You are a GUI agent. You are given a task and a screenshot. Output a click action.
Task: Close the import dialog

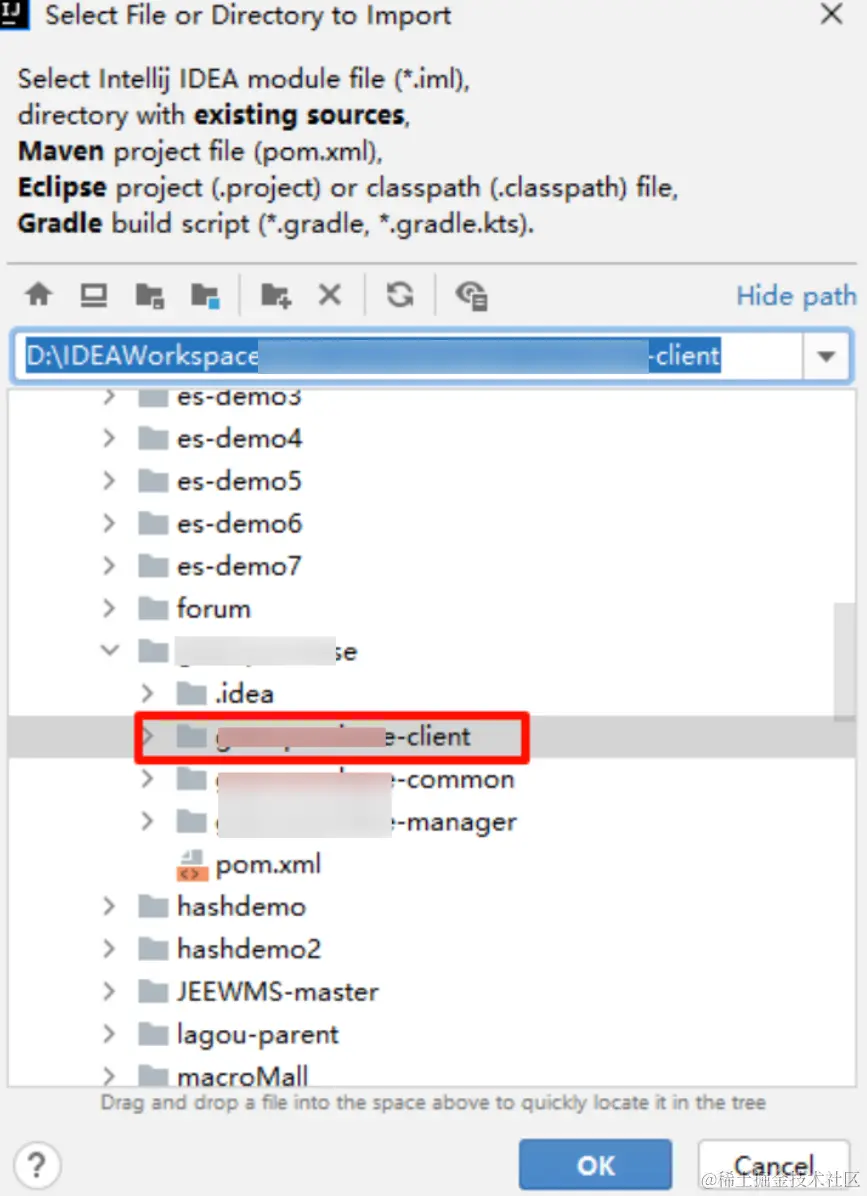pyautogui.click(x=831, y=14)
